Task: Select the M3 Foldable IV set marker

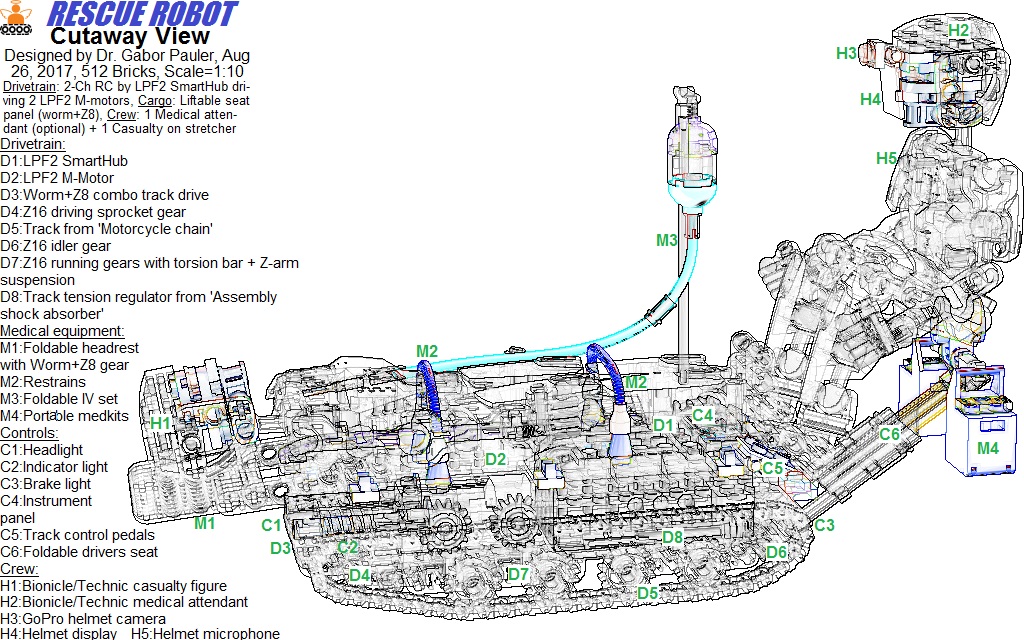Action: click(666, 240)
